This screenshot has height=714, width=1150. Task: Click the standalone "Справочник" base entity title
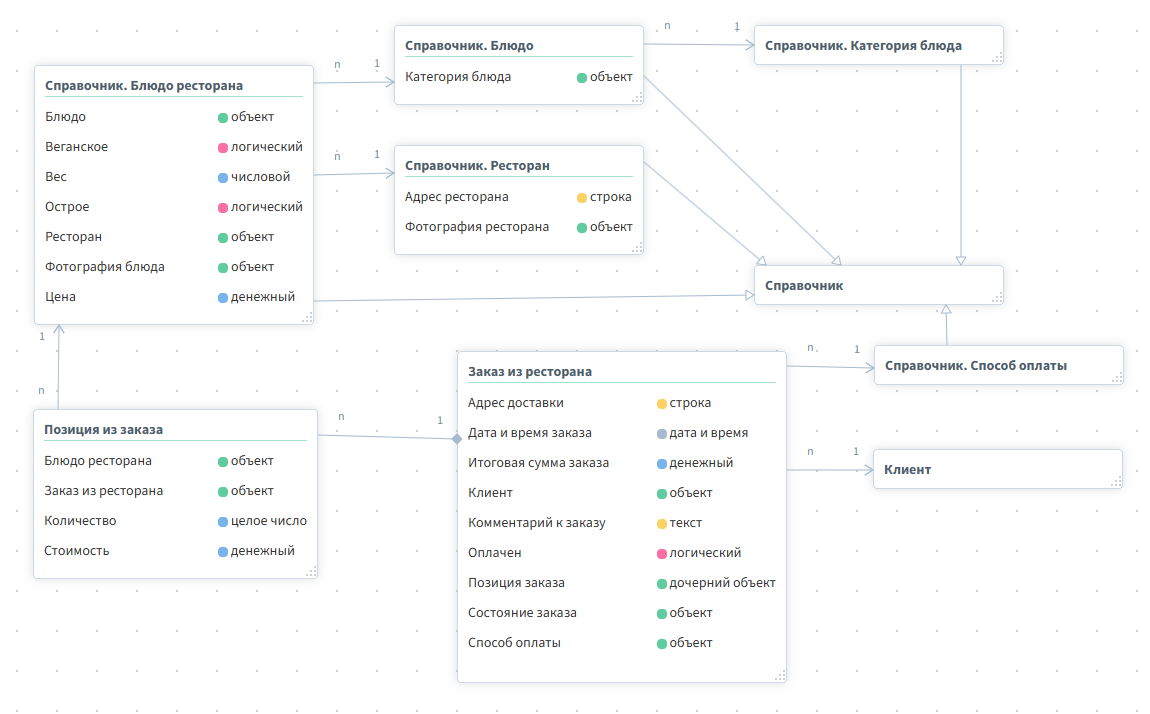pyautogui.click(x=804, y=286)
